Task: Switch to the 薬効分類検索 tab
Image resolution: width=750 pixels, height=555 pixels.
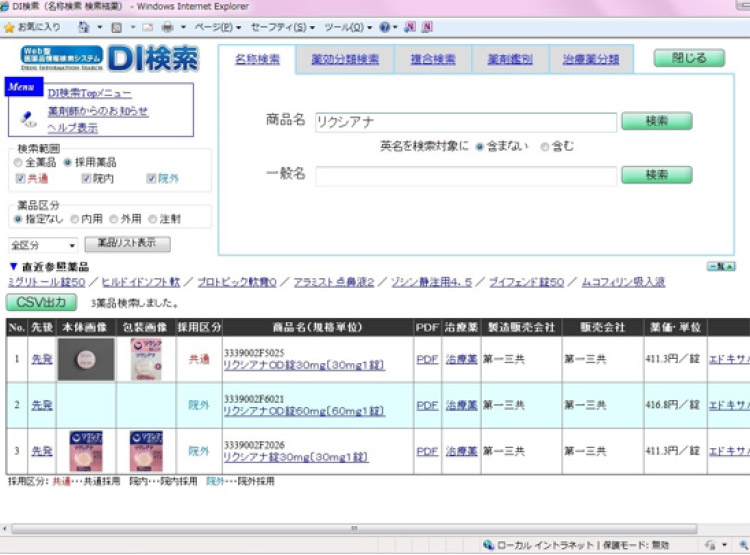Action: pos(345,59)
